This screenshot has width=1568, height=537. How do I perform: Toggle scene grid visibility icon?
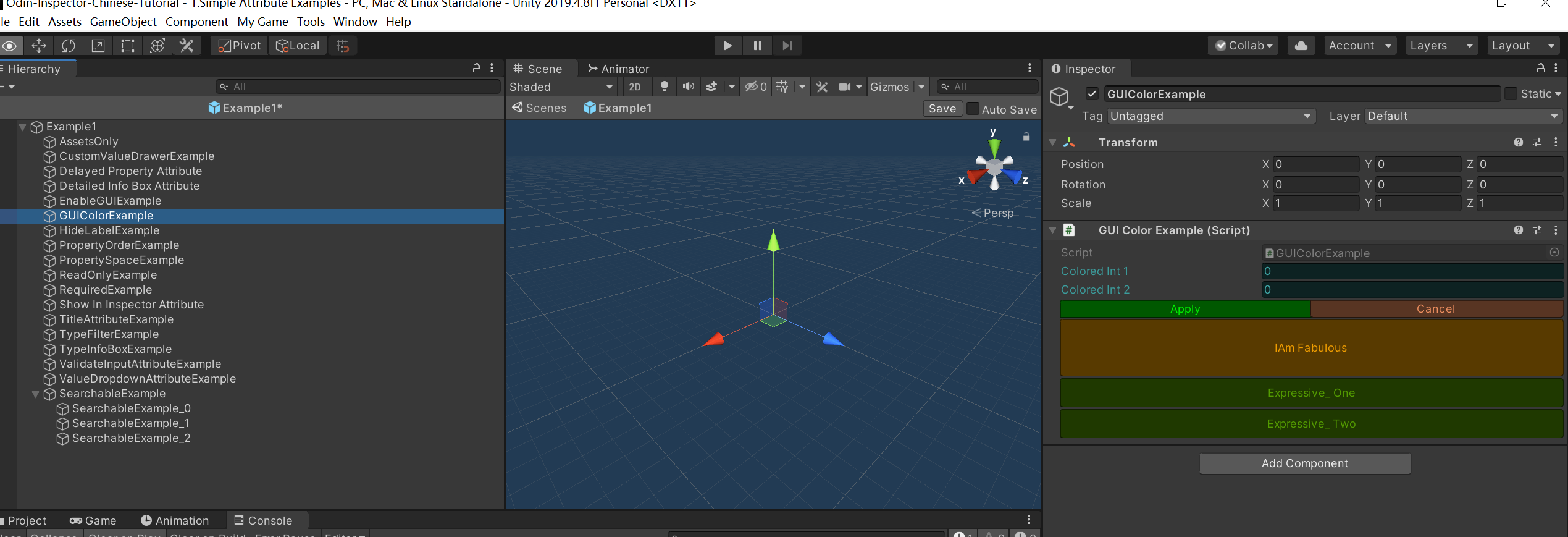click(x=782, y=87)
